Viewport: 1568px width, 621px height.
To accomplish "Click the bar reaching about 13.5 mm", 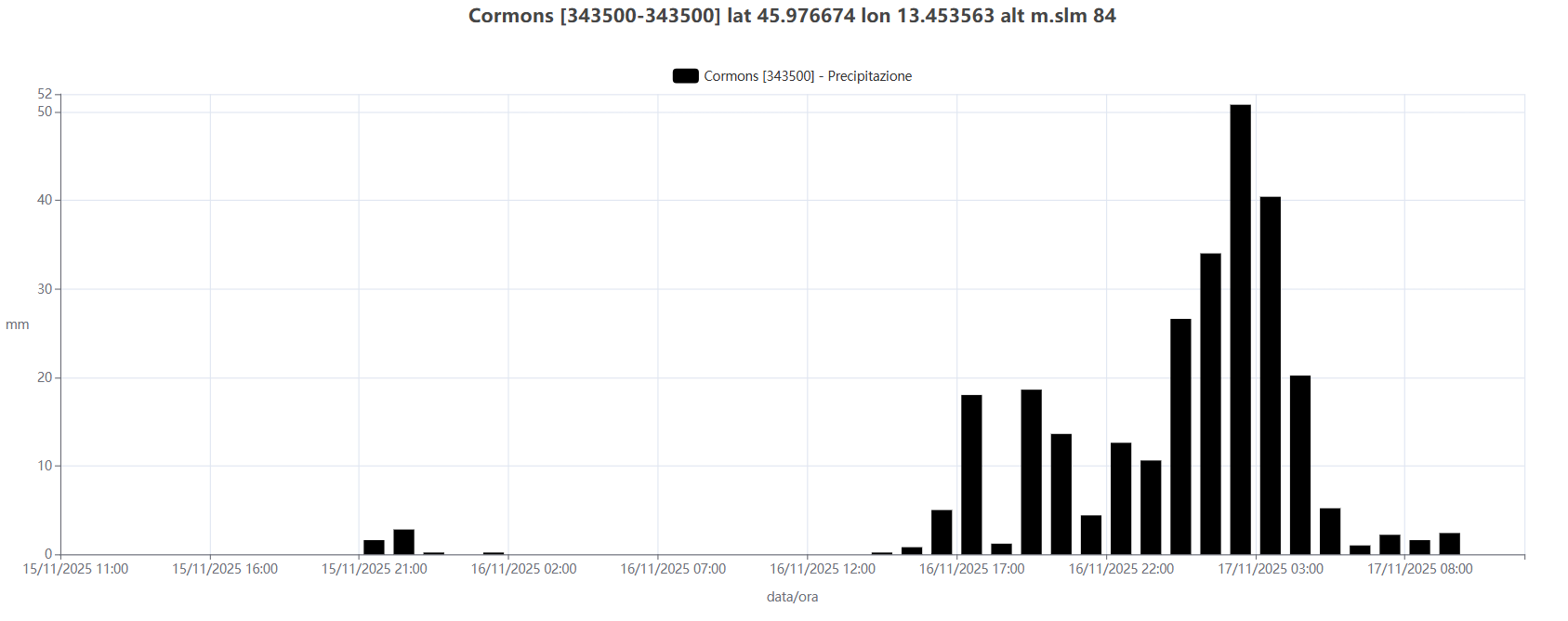I will click(x=1061, y=494).
